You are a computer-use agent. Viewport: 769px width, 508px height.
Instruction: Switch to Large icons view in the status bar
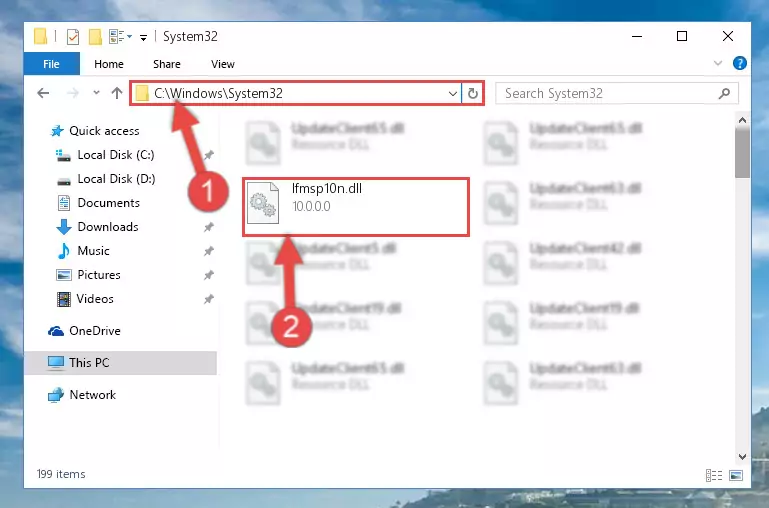(736, 475)
